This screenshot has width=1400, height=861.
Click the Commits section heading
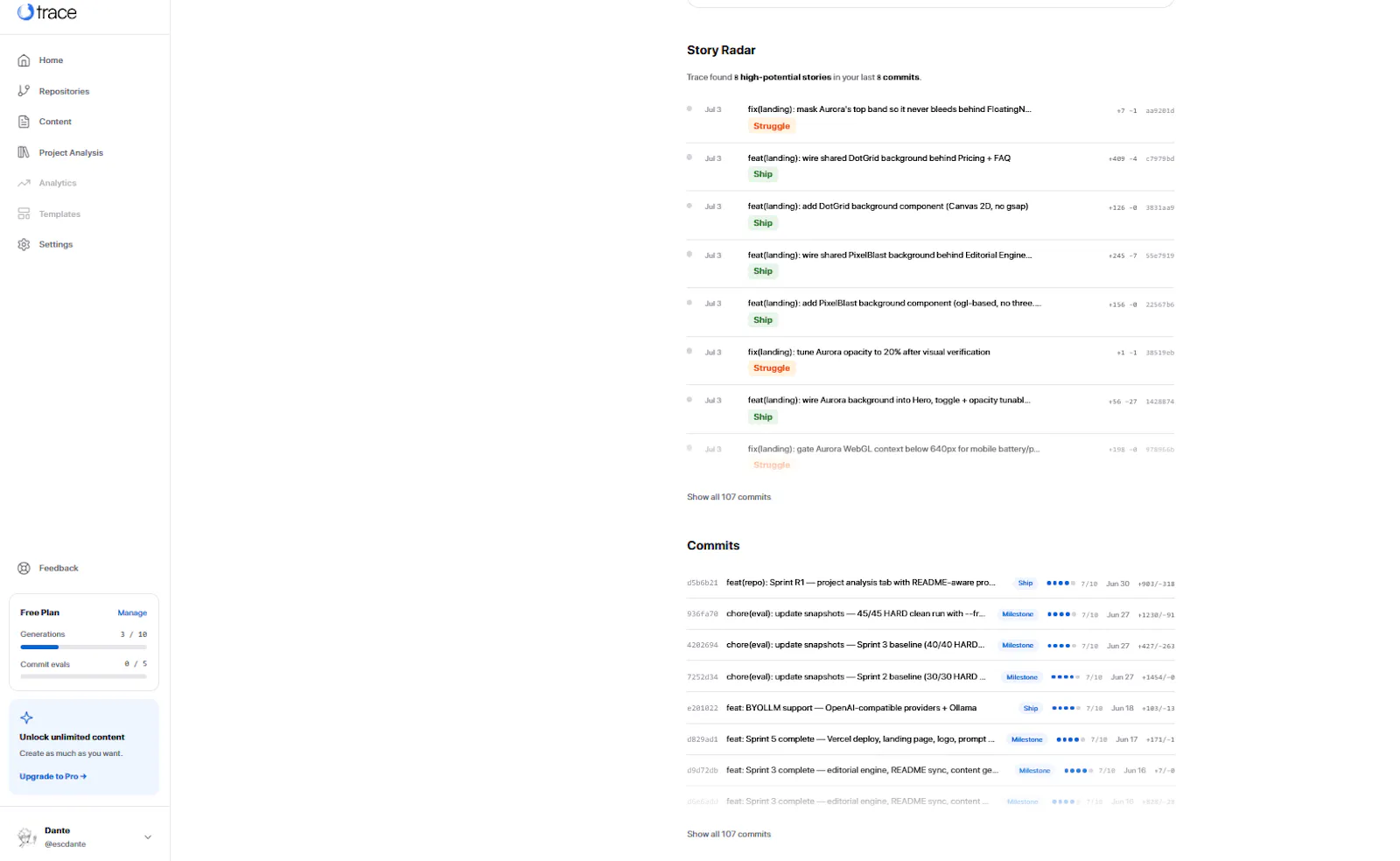tap(713, 545)
